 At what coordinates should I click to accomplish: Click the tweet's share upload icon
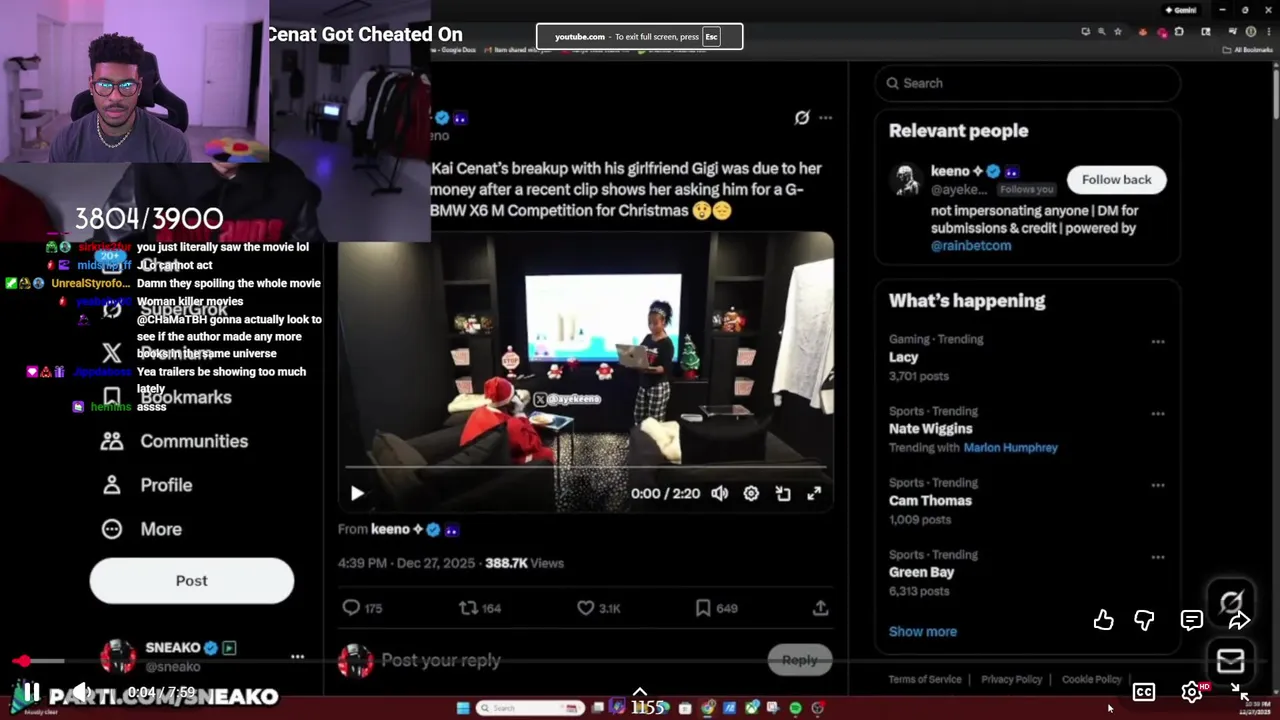coord(820,607)
